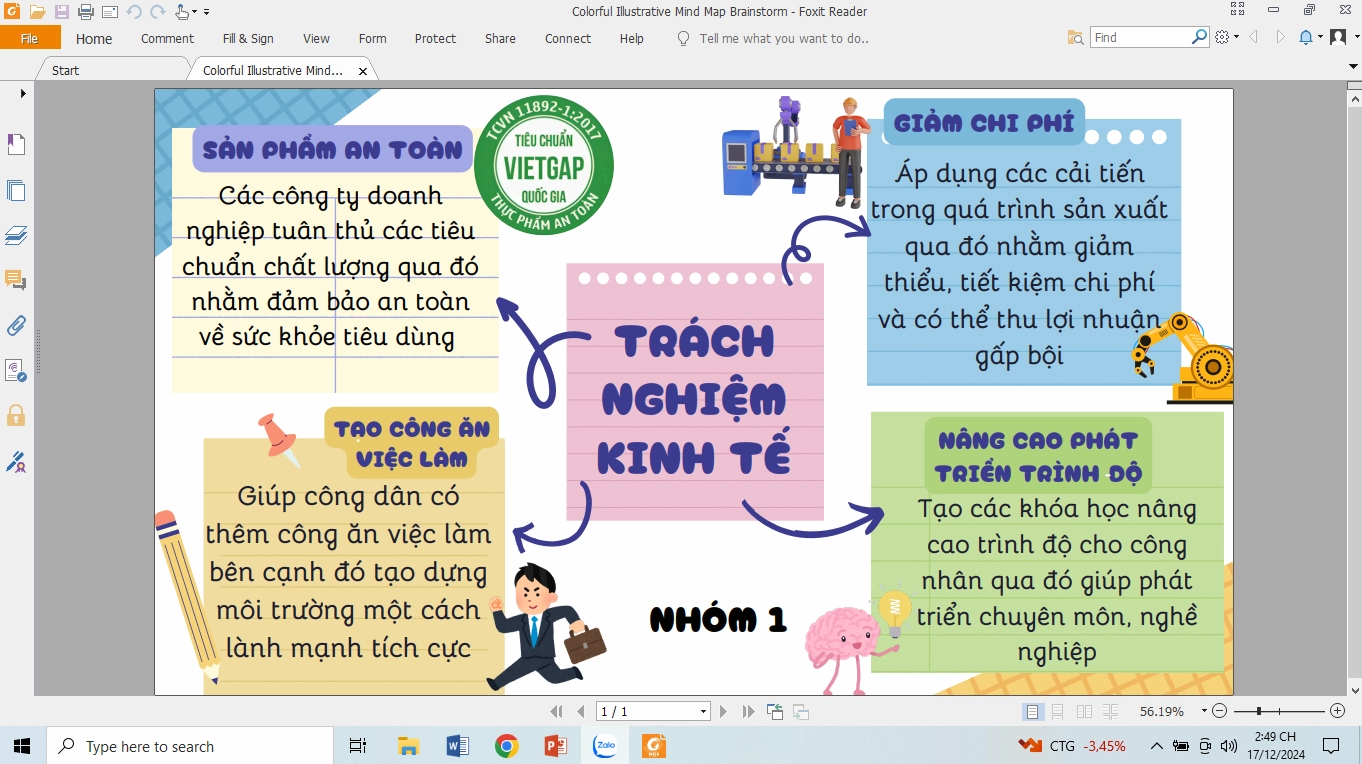Open the Fill & Sign tab
The height and width of the screenshot is (764, 1362).
coord(248,38)
